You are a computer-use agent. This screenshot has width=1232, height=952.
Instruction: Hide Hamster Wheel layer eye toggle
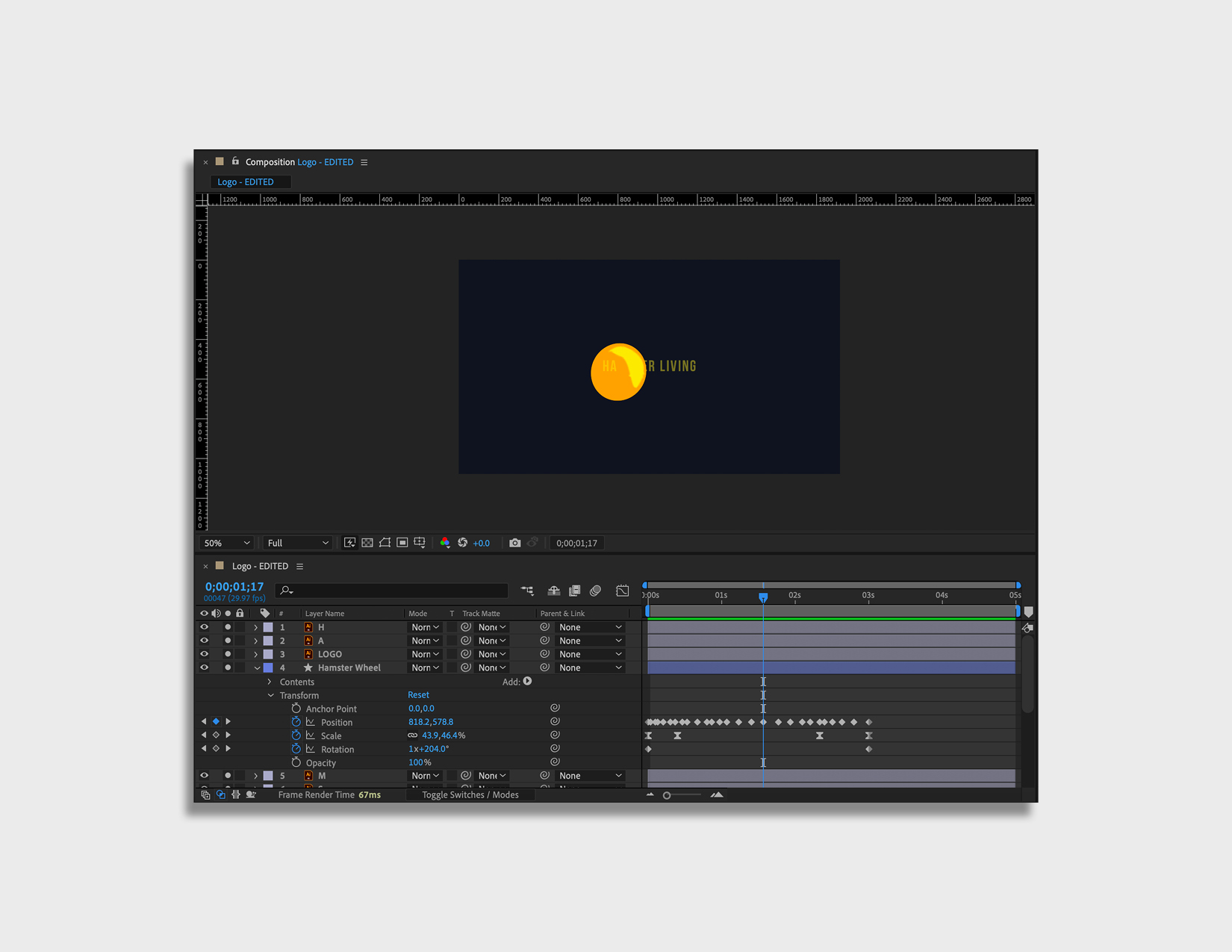click(204, 668)
